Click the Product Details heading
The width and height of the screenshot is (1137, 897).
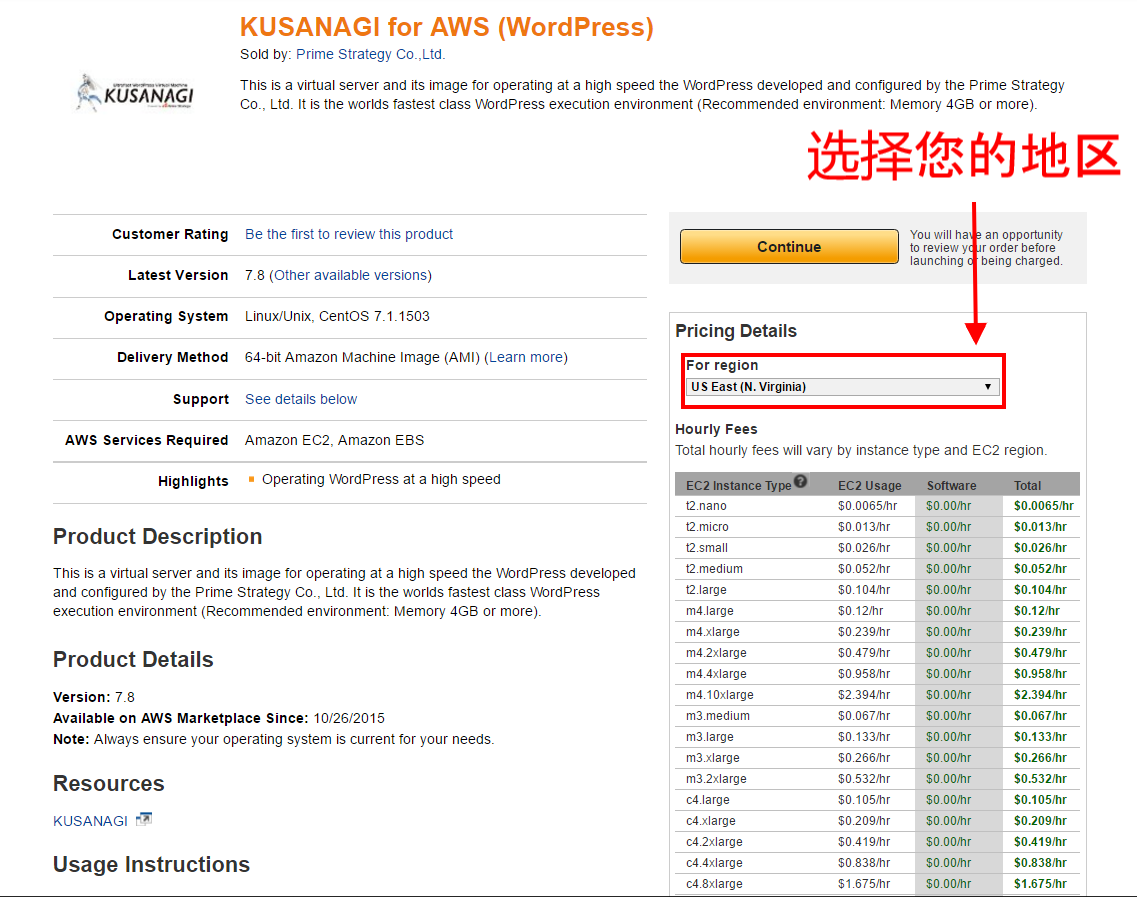click(133, 660)
